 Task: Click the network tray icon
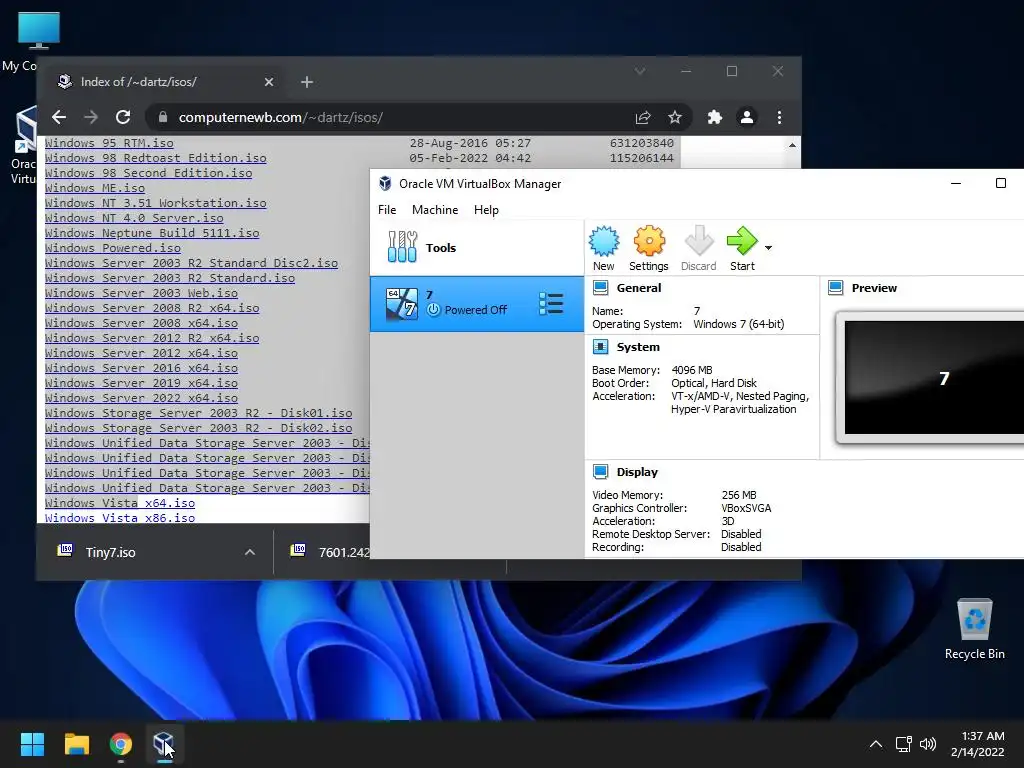[903, 744]
